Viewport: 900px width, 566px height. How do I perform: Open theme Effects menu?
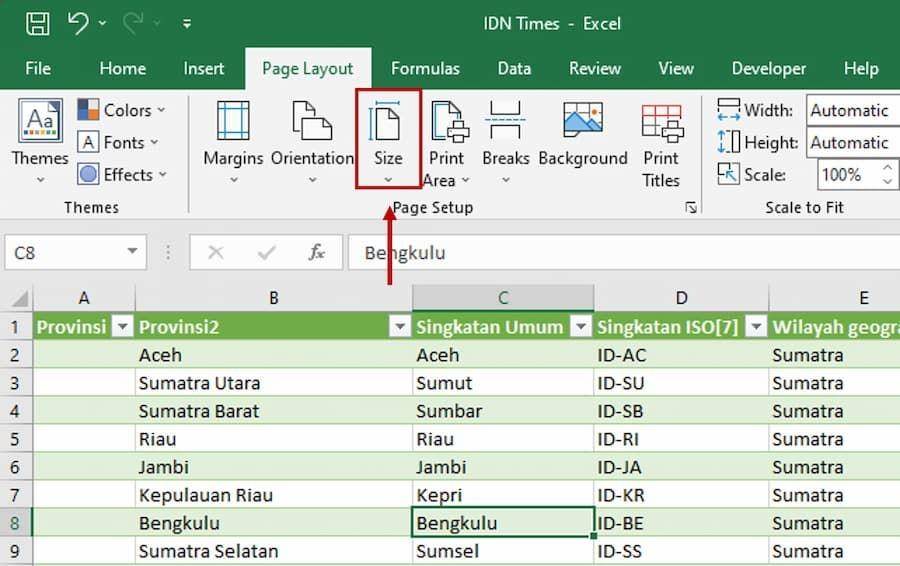[122, 174]
